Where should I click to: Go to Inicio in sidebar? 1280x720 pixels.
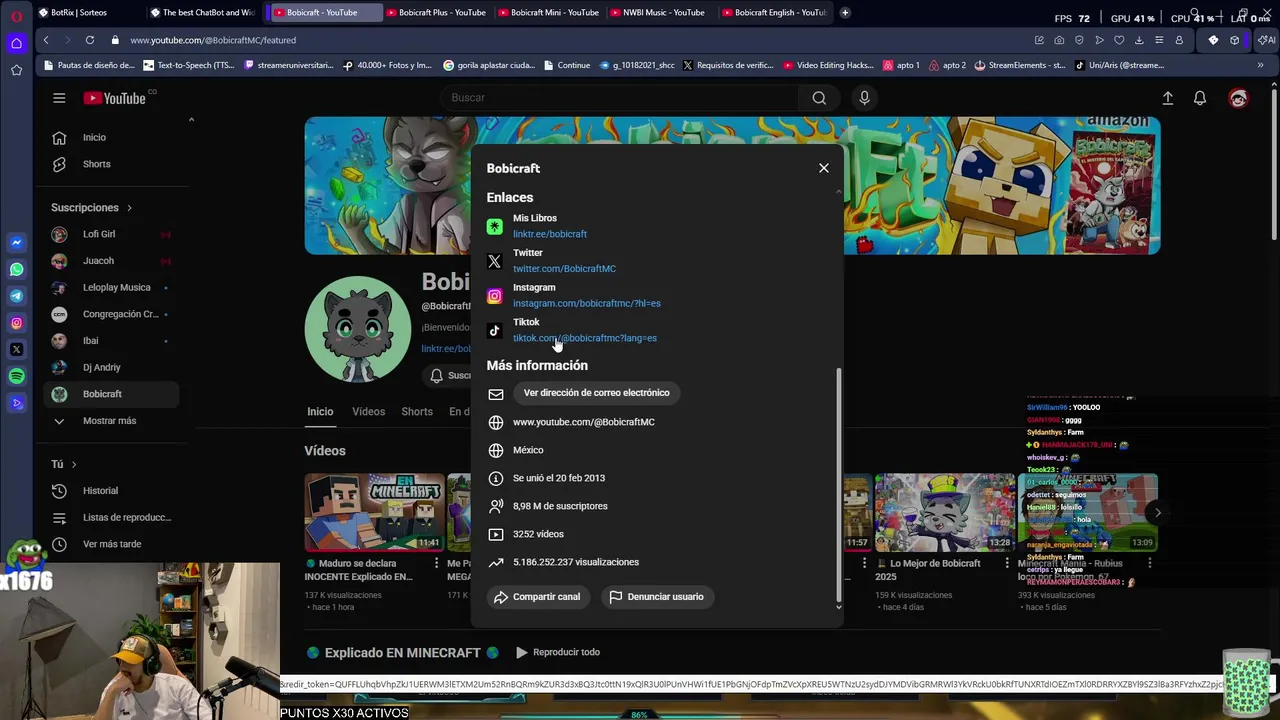pyautogui.click(x=110, y=137)
